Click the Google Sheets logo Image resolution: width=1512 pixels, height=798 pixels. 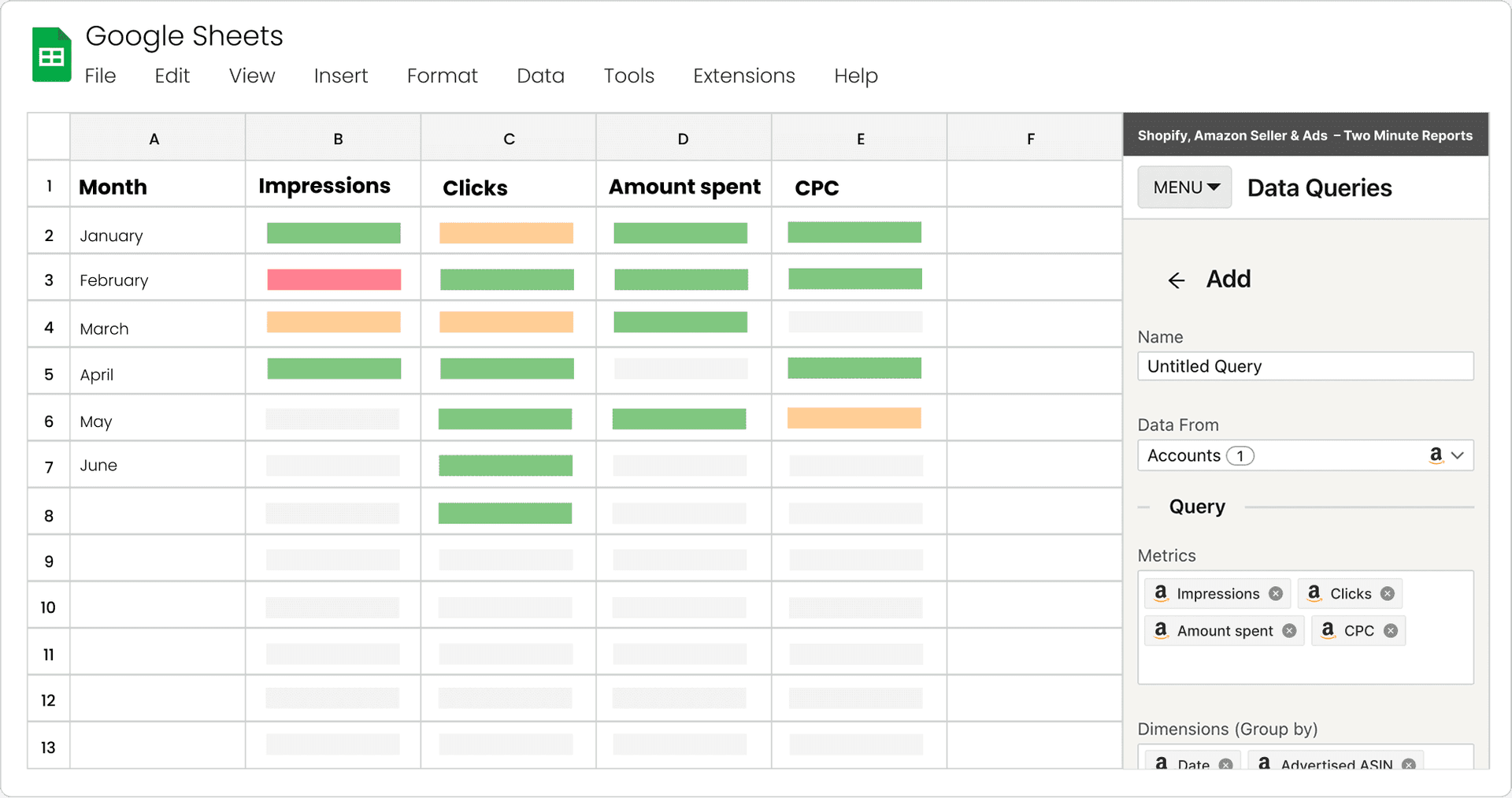click(50, 53)
